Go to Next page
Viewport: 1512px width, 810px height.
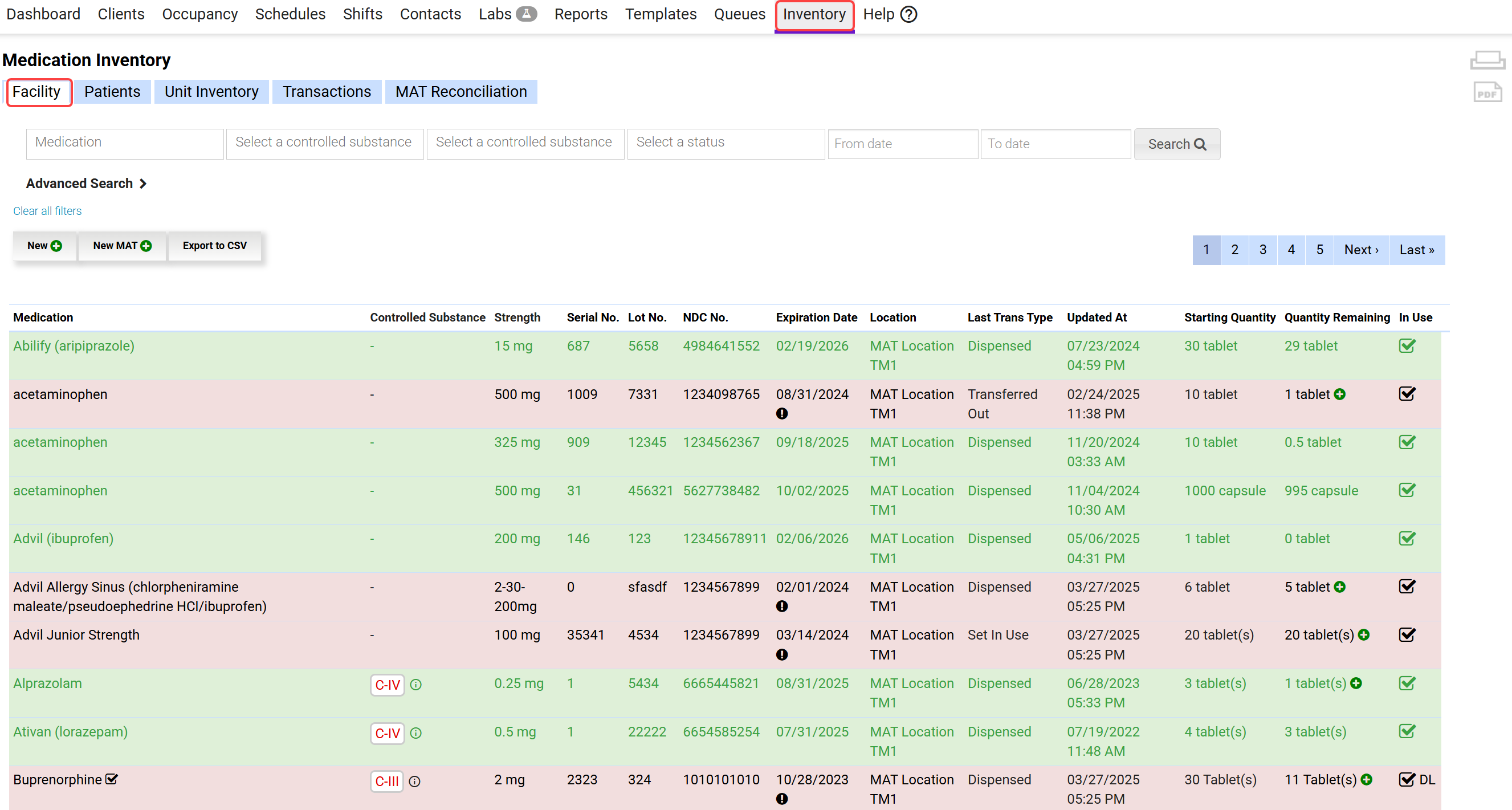[1361, 250]
